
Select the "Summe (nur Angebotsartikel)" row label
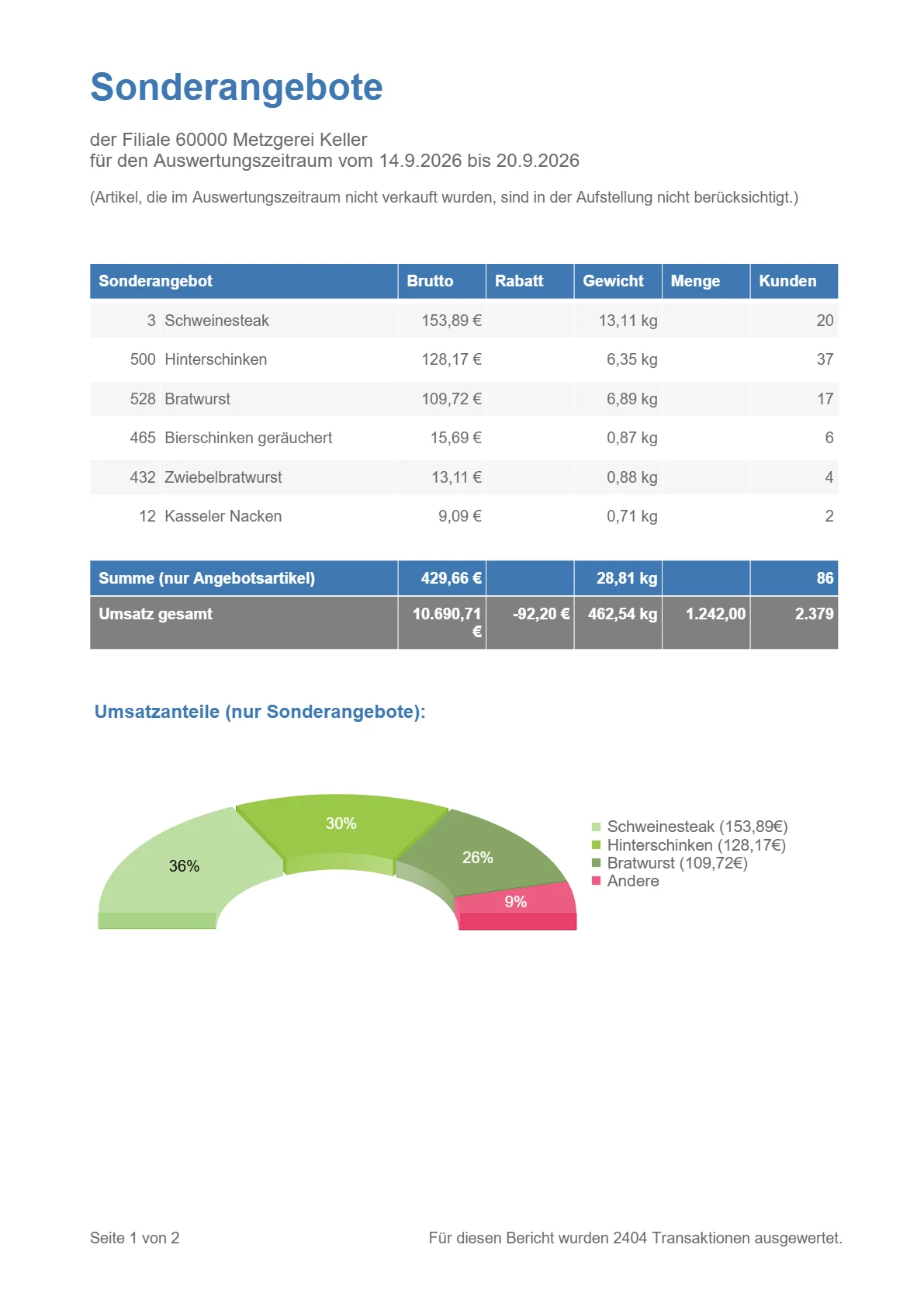pyautogui.click(x=207, y=578)
